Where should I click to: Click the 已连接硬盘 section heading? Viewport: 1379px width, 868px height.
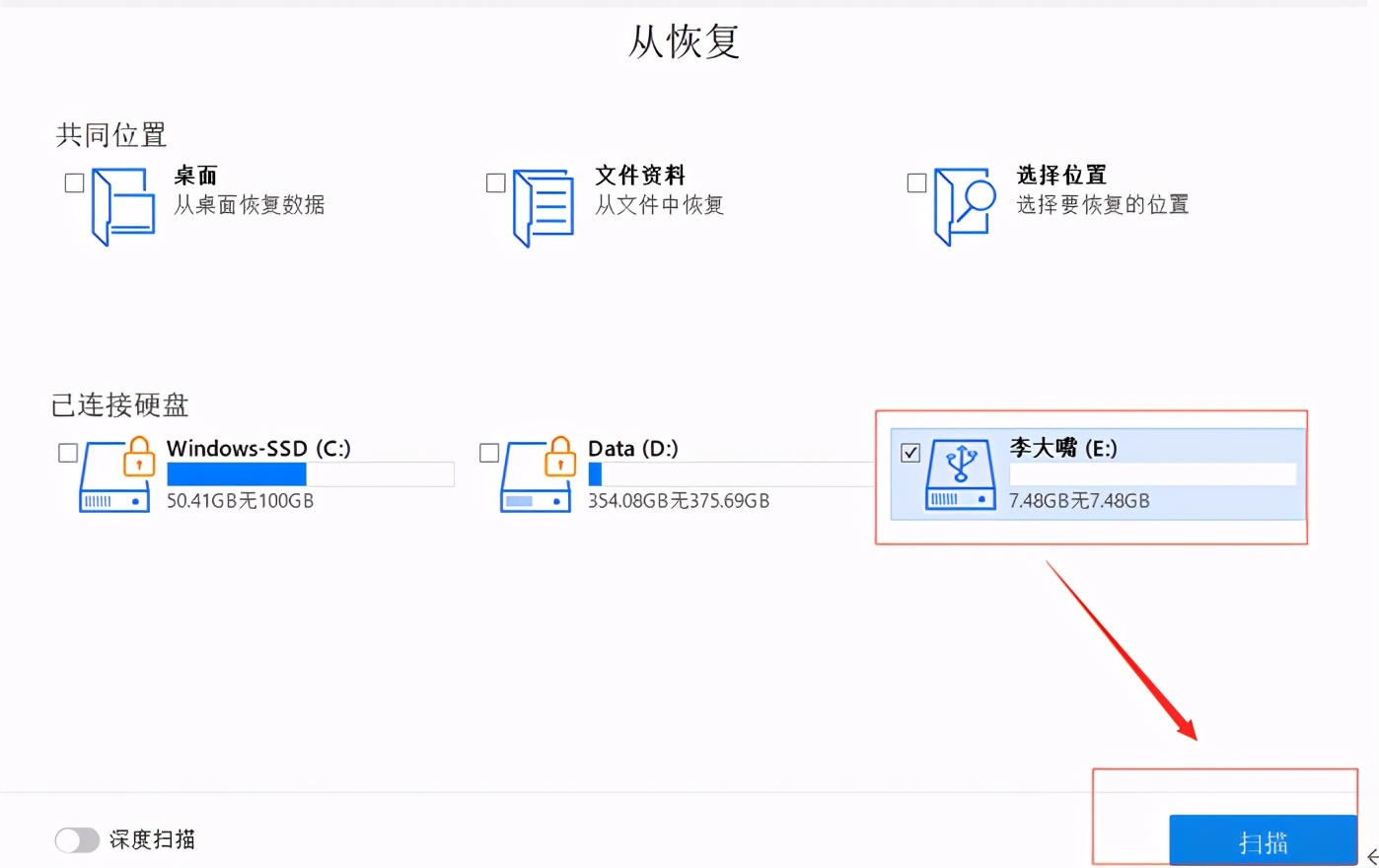119,405
